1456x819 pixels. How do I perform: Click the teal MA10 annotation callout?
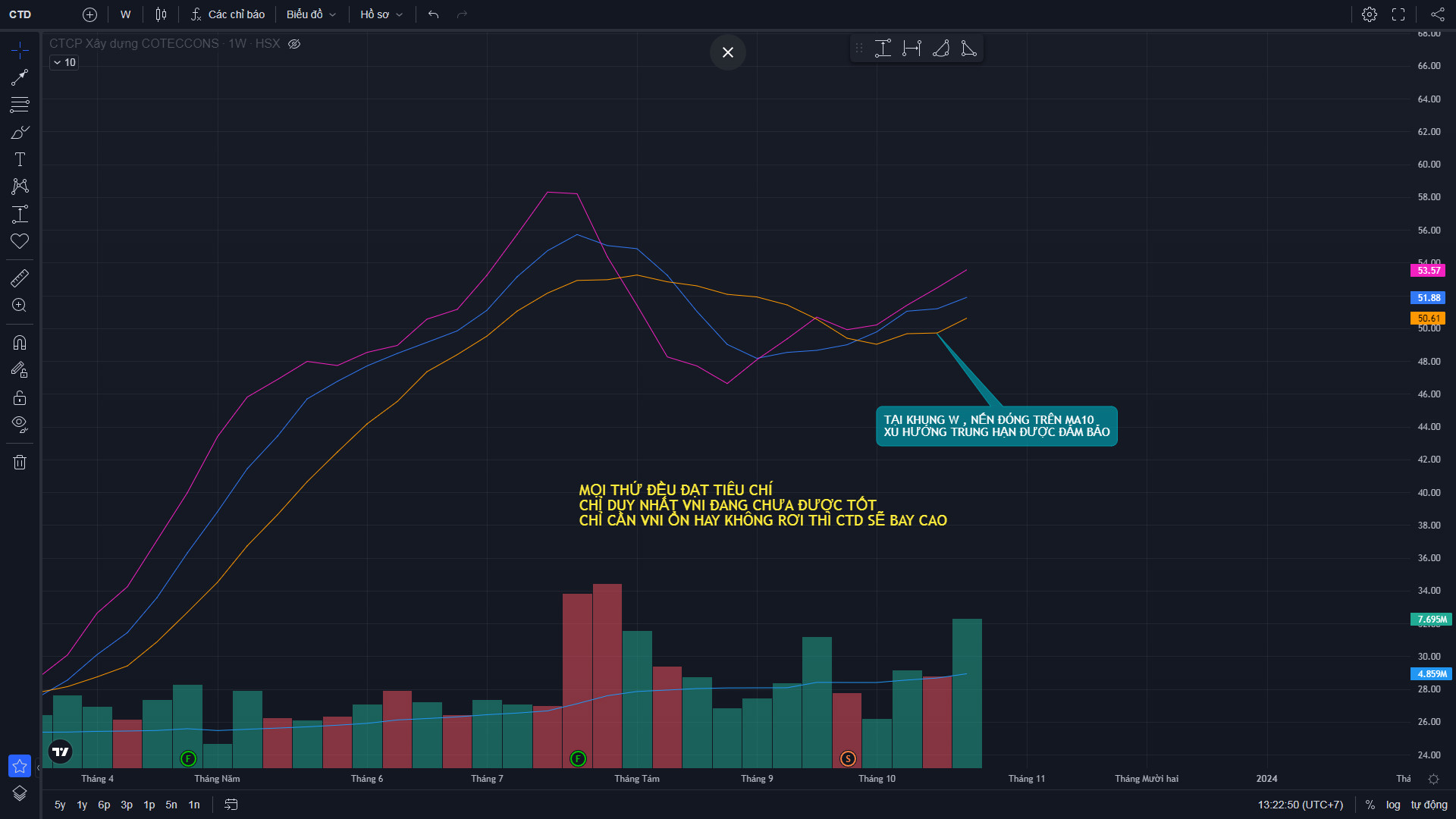pyautogui.click(x=996, y=426)
